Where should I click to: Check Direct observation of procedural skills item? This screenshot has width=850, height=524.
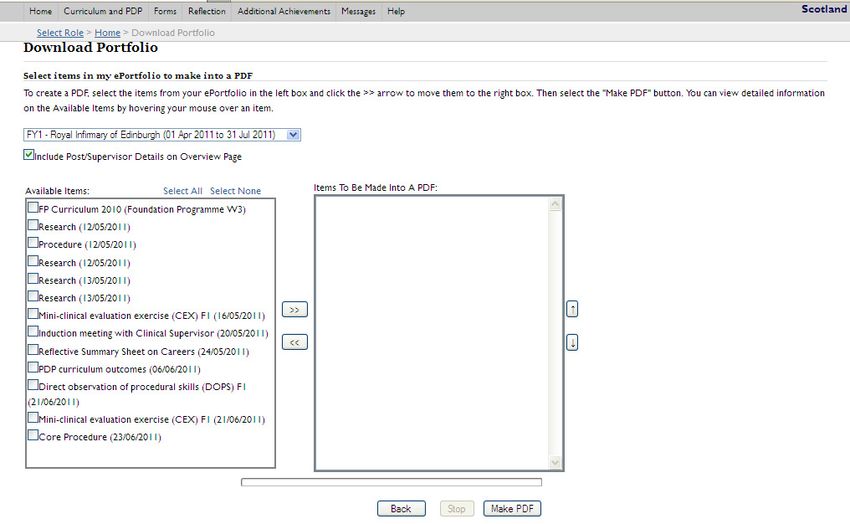pyautogui.click(x=33, y=385)
